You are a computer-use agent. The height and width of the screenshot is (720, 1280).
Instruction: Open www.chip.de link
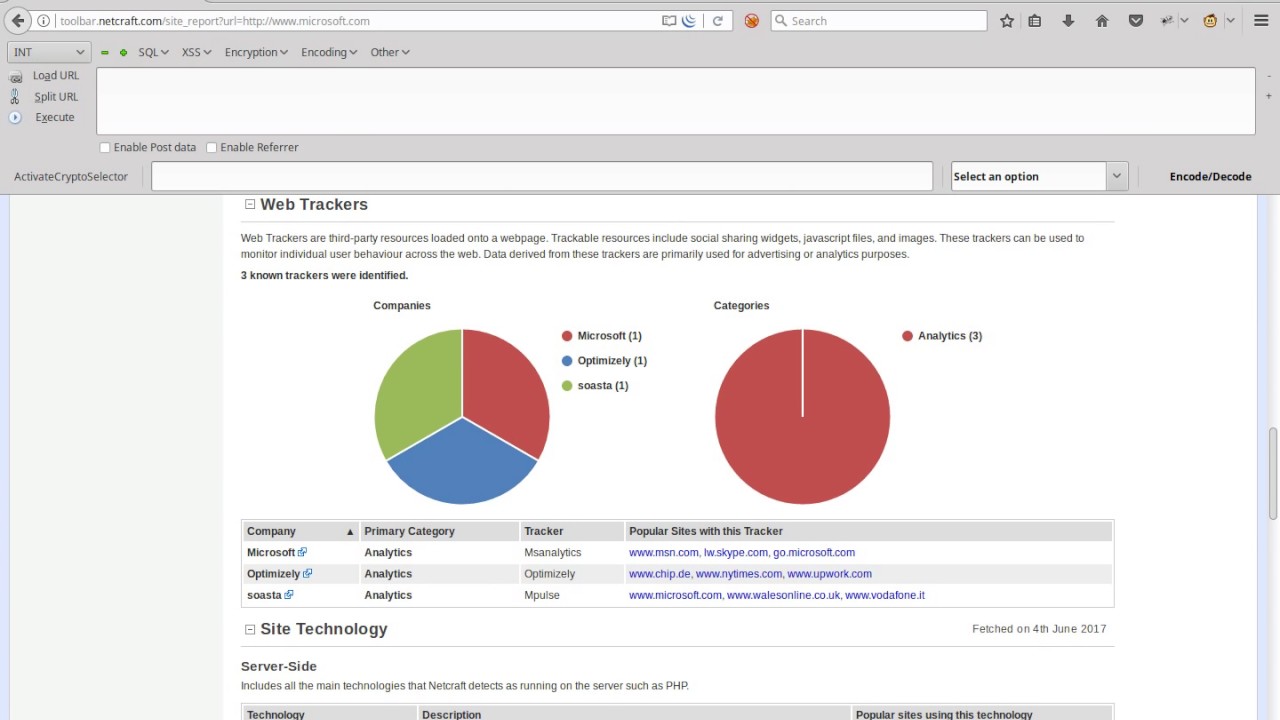coord(660,574)
